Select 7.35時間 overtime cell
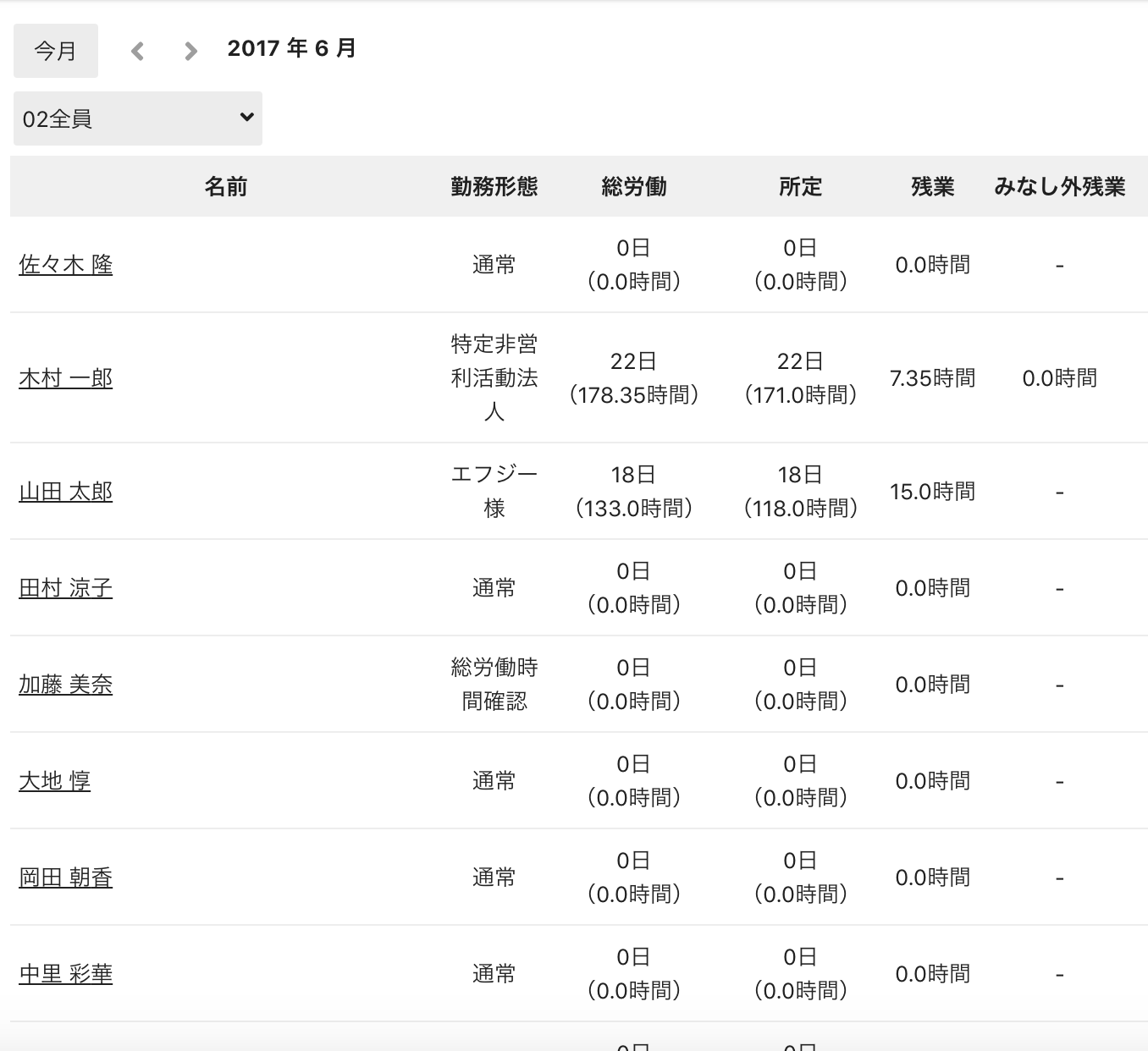The height and width of the screenshot is (1051, 1148). [x=933, y=378]
